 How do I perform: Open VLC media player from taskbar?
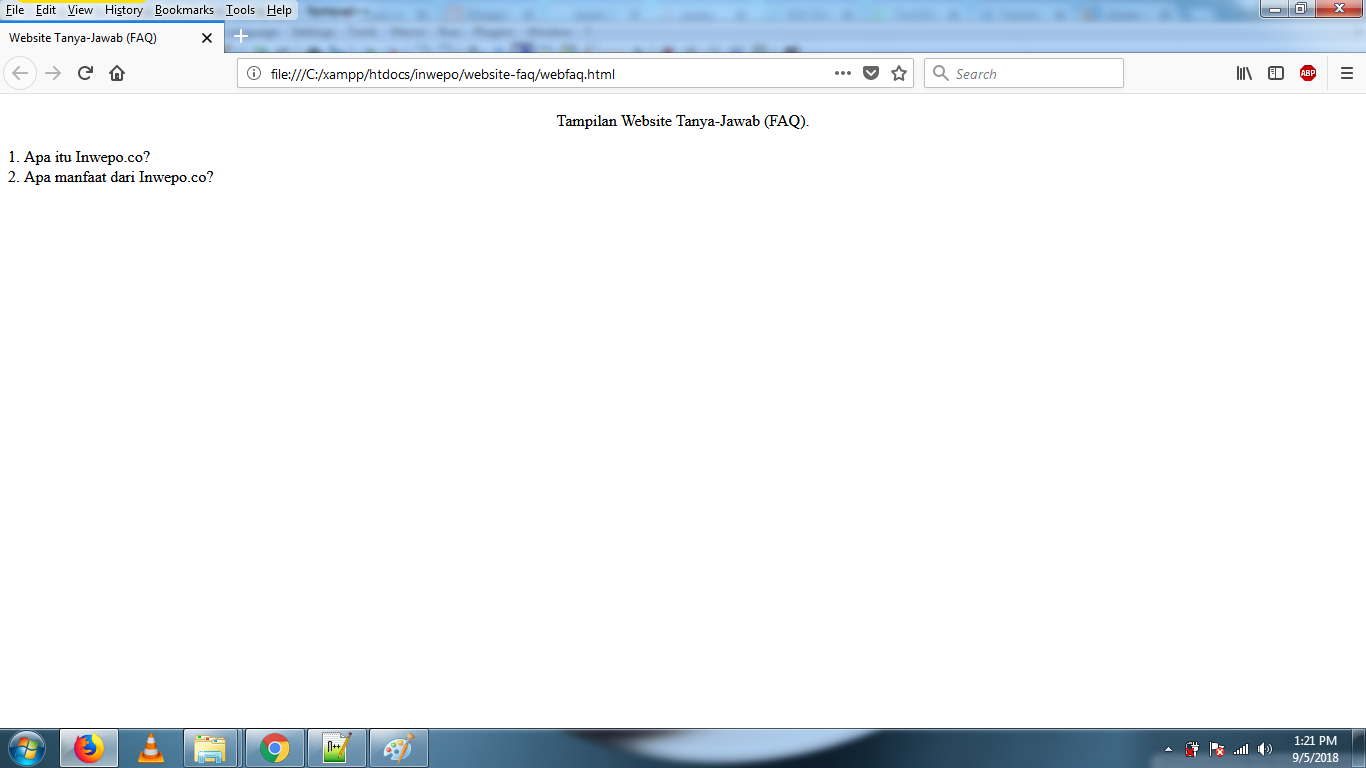coord(151,748)
